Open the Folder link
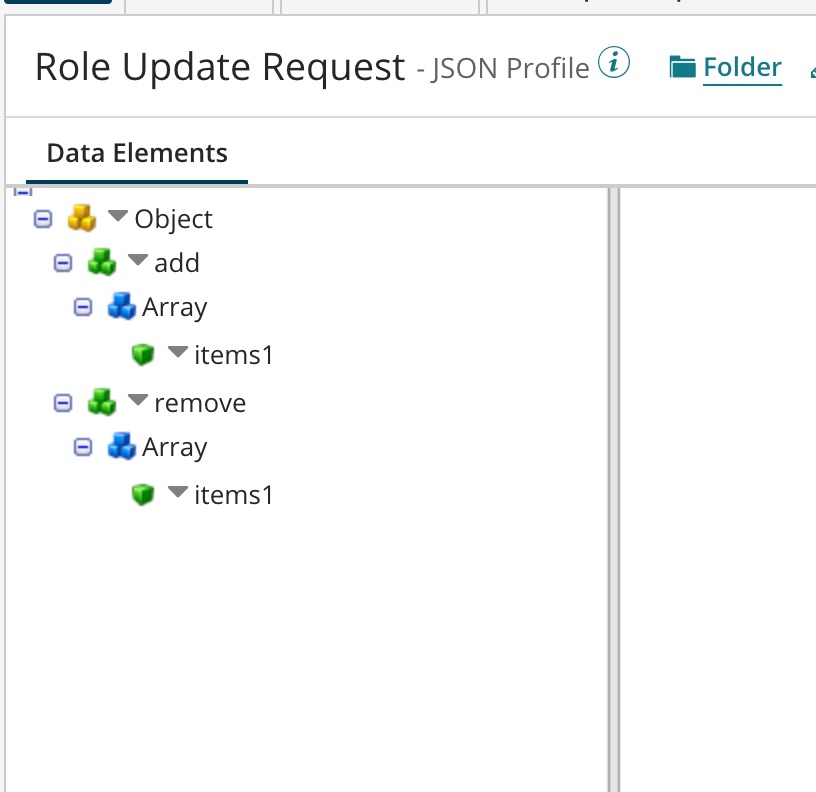 [x=742, y=68]
